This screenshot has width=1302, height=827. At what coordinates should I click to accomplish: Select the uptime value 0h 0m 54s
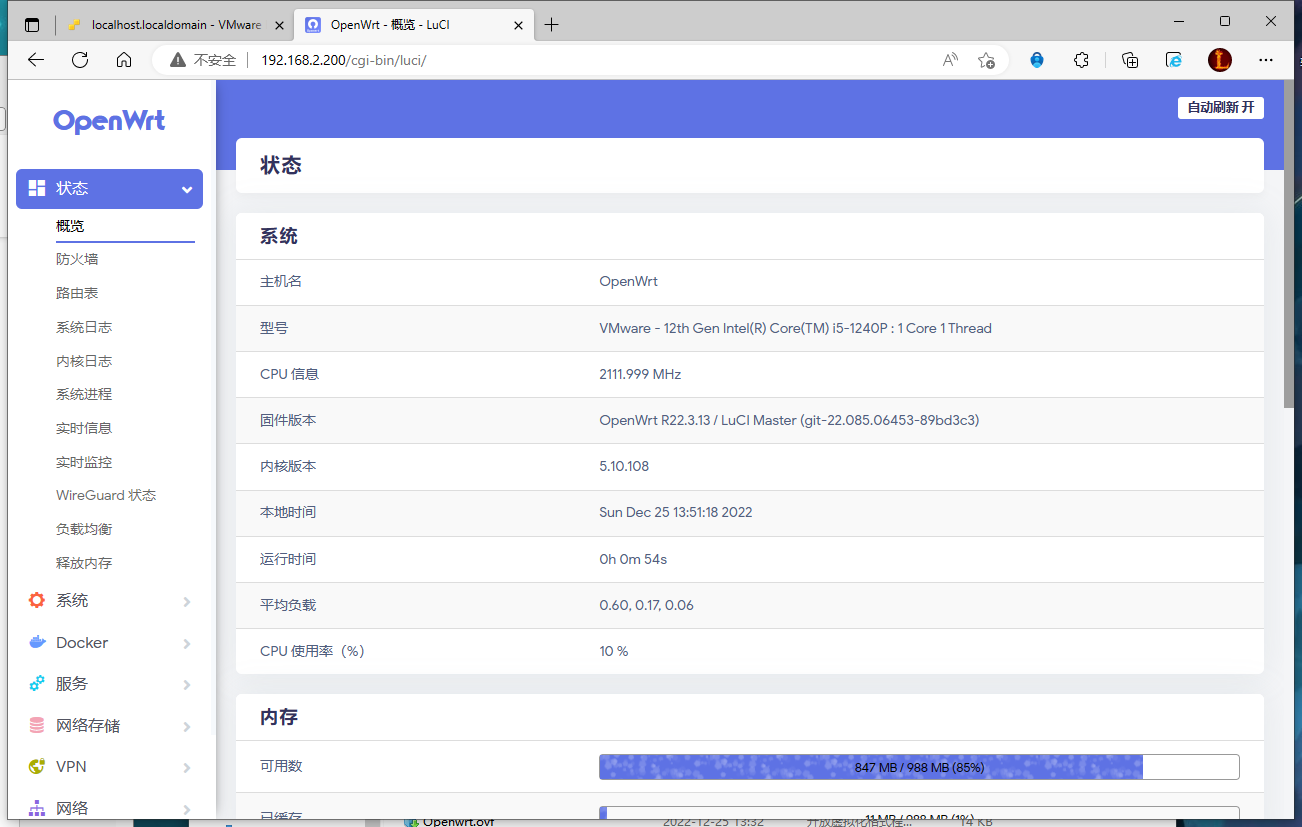633,559
